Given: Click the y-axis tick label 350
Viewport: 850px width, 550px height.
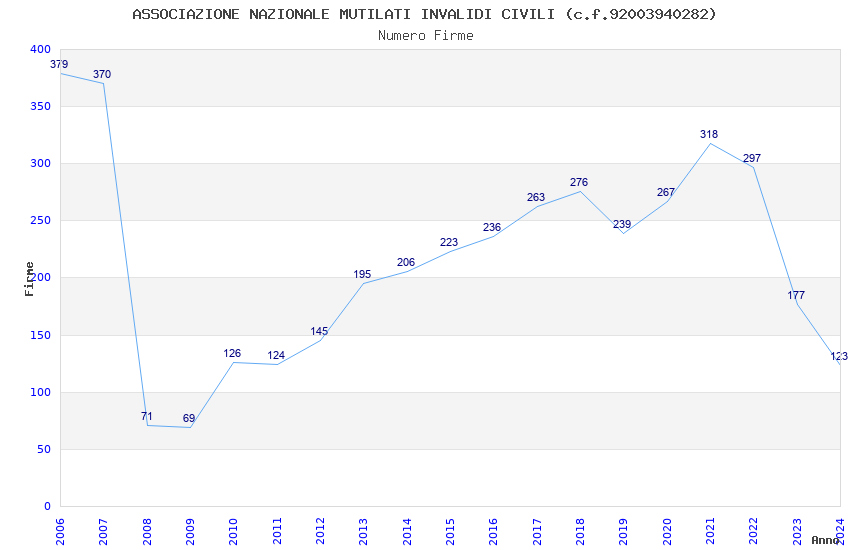Looking at the screenshot, I should tap(41, 106).
